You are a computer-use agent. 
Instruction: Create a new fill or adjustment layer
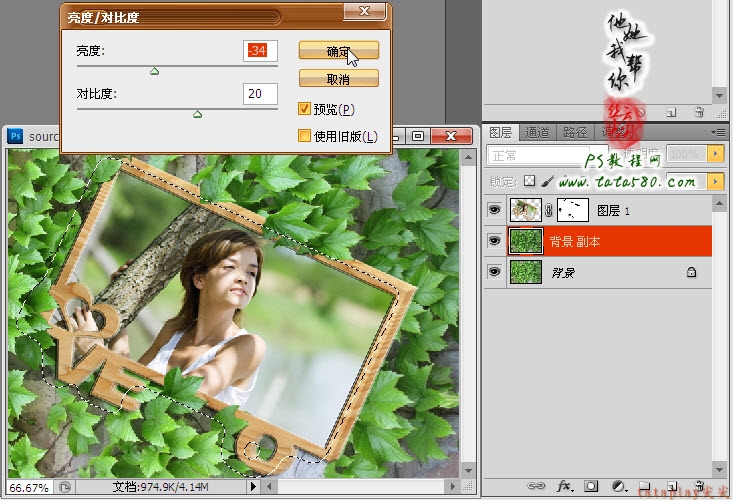coord(619,486)
